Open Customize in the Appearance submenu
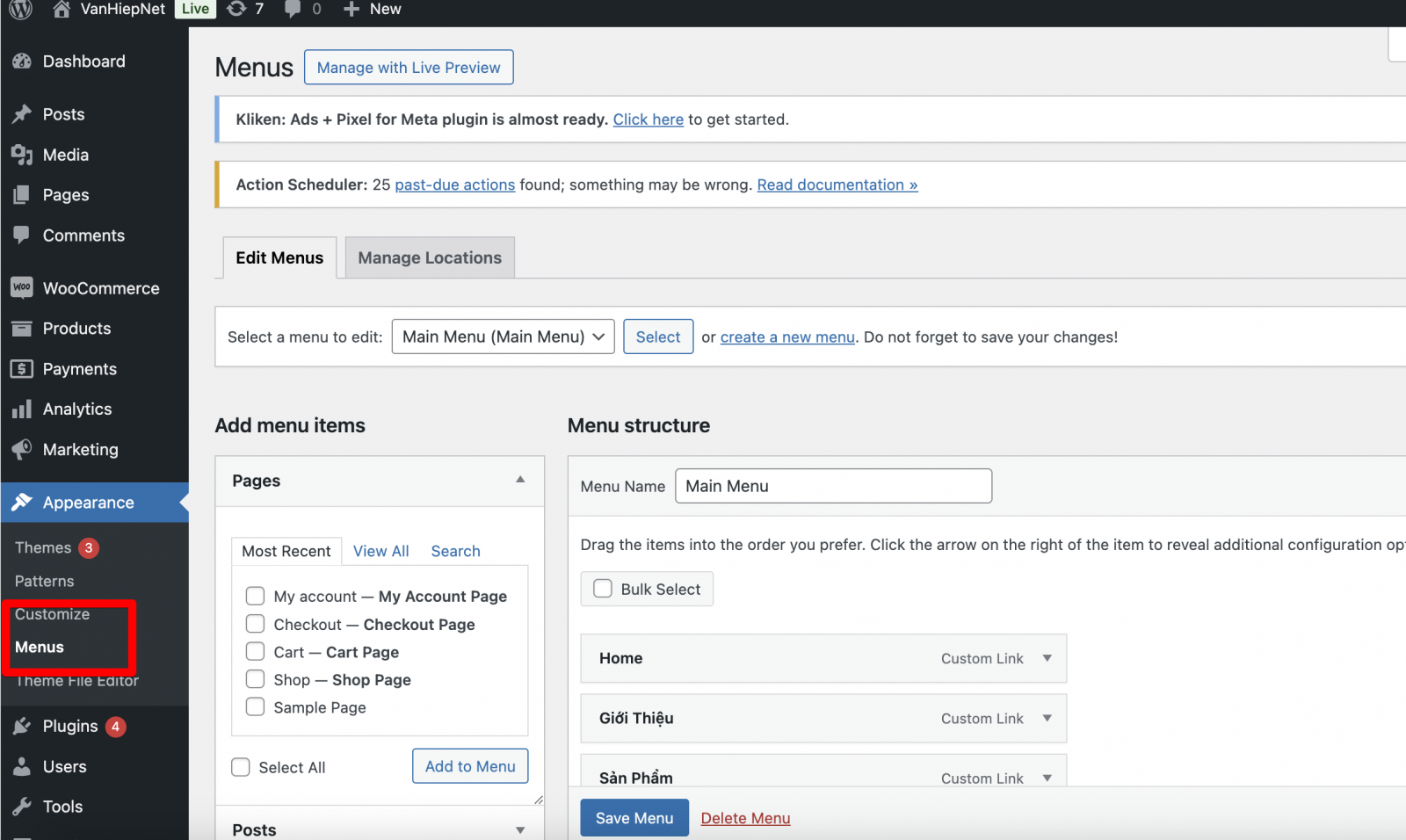Screen dimensions: 1406x840 pyautogui.click(x=53, y=614)
